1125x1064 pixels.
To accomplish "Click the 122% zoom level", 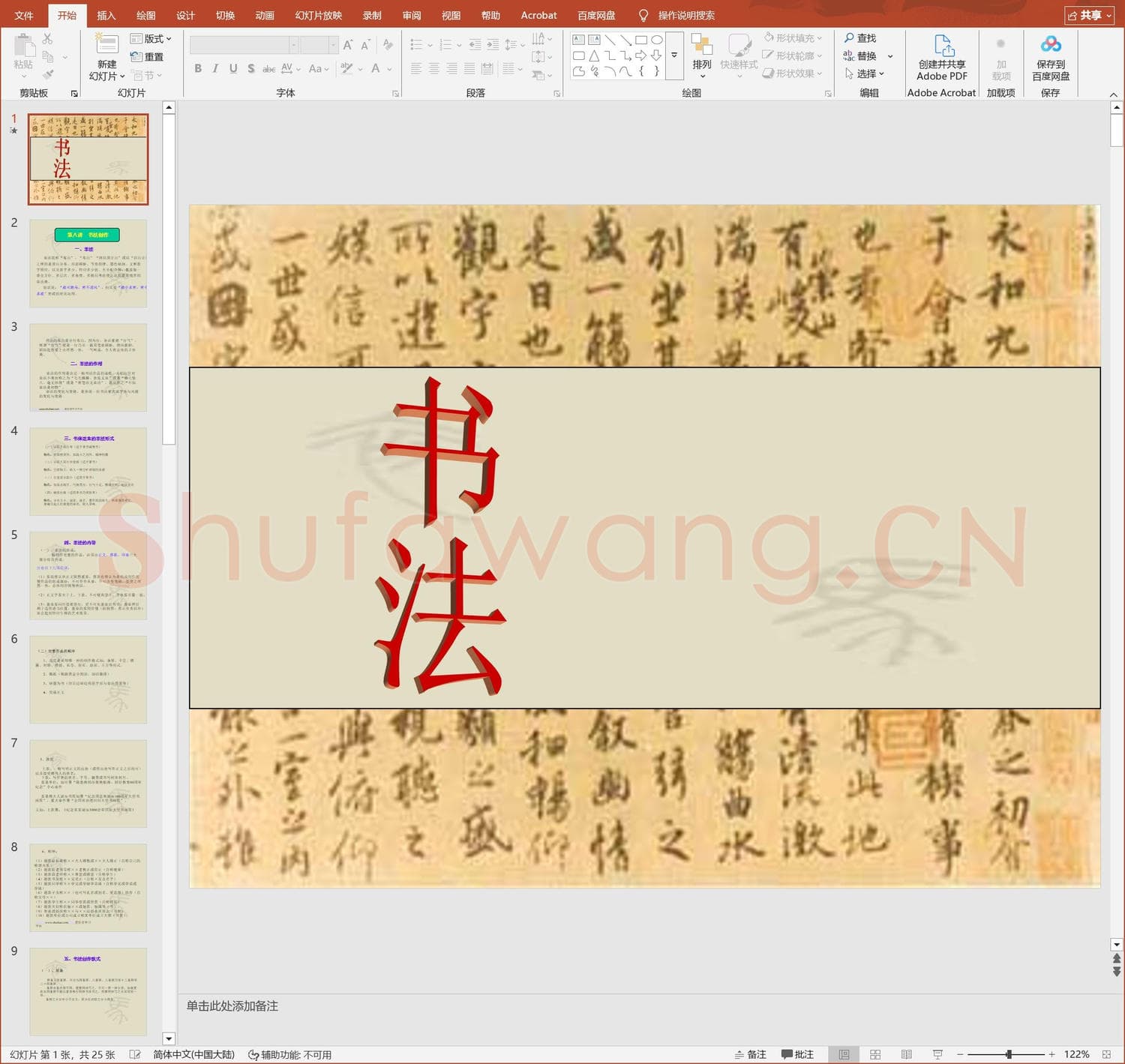I will 1076,1054.
